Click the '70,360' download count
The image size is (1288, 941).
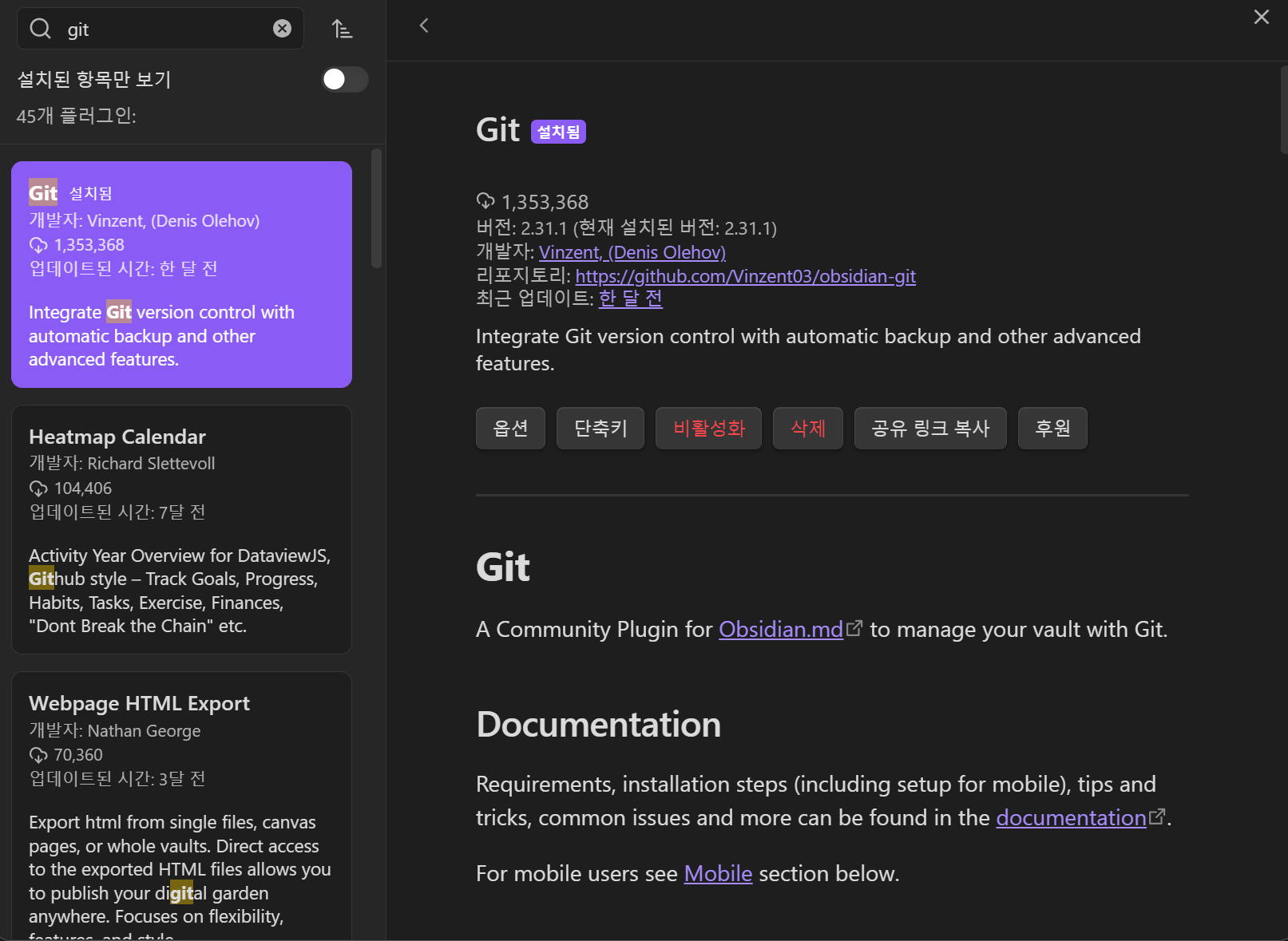78,755
